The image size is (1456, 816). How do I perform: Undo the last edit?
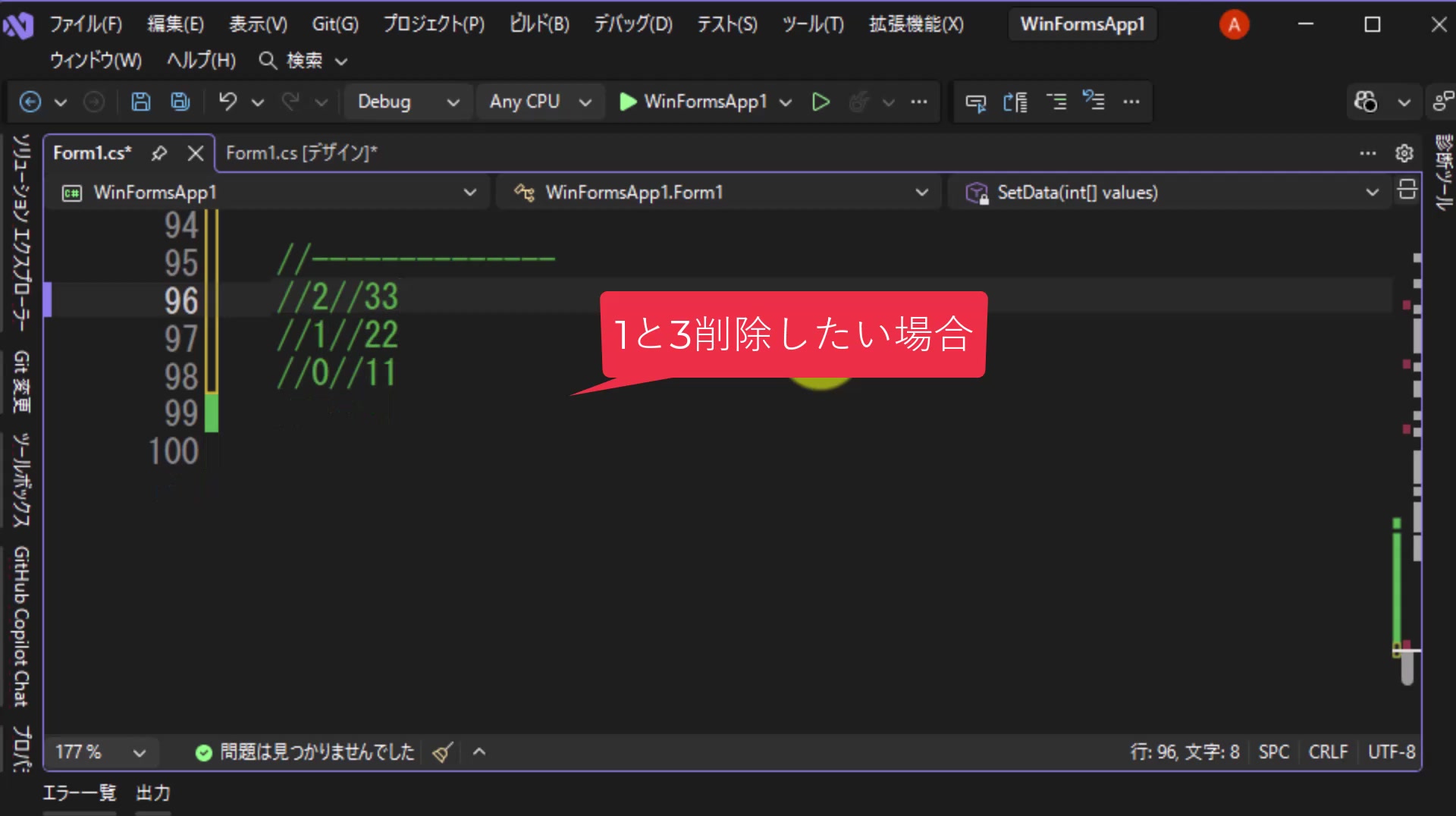227,102
